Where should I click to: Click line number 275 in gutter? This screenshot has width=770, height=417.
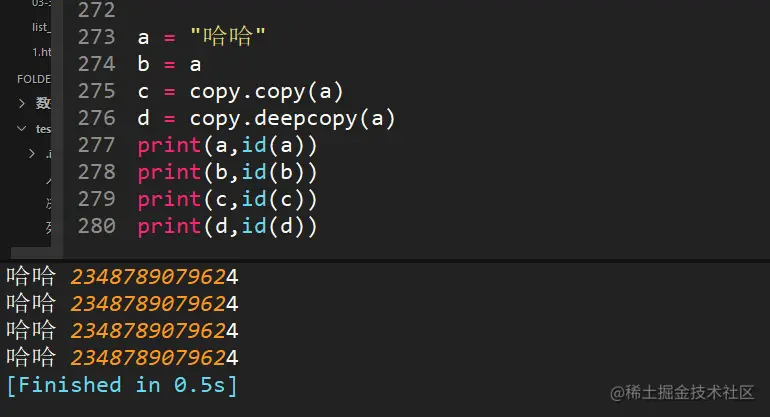tap(97, 91)
